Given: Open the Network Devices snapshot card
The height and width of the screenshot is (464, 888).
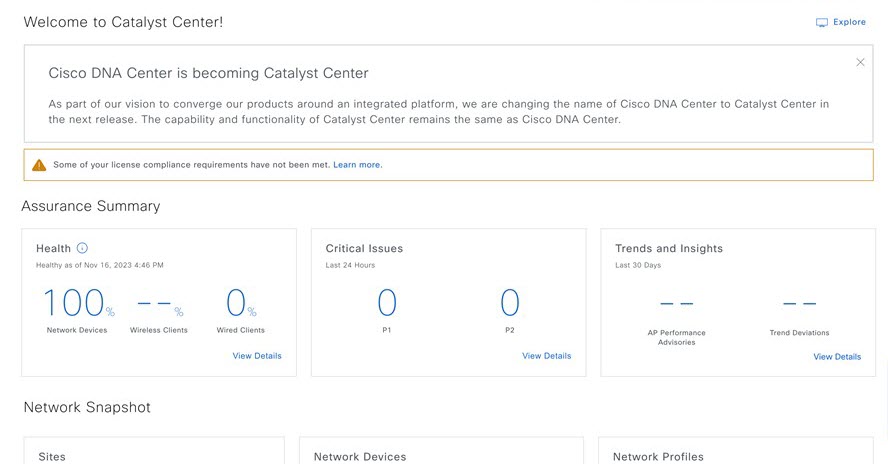Looking at the screenshot, I should click(441, 450).
